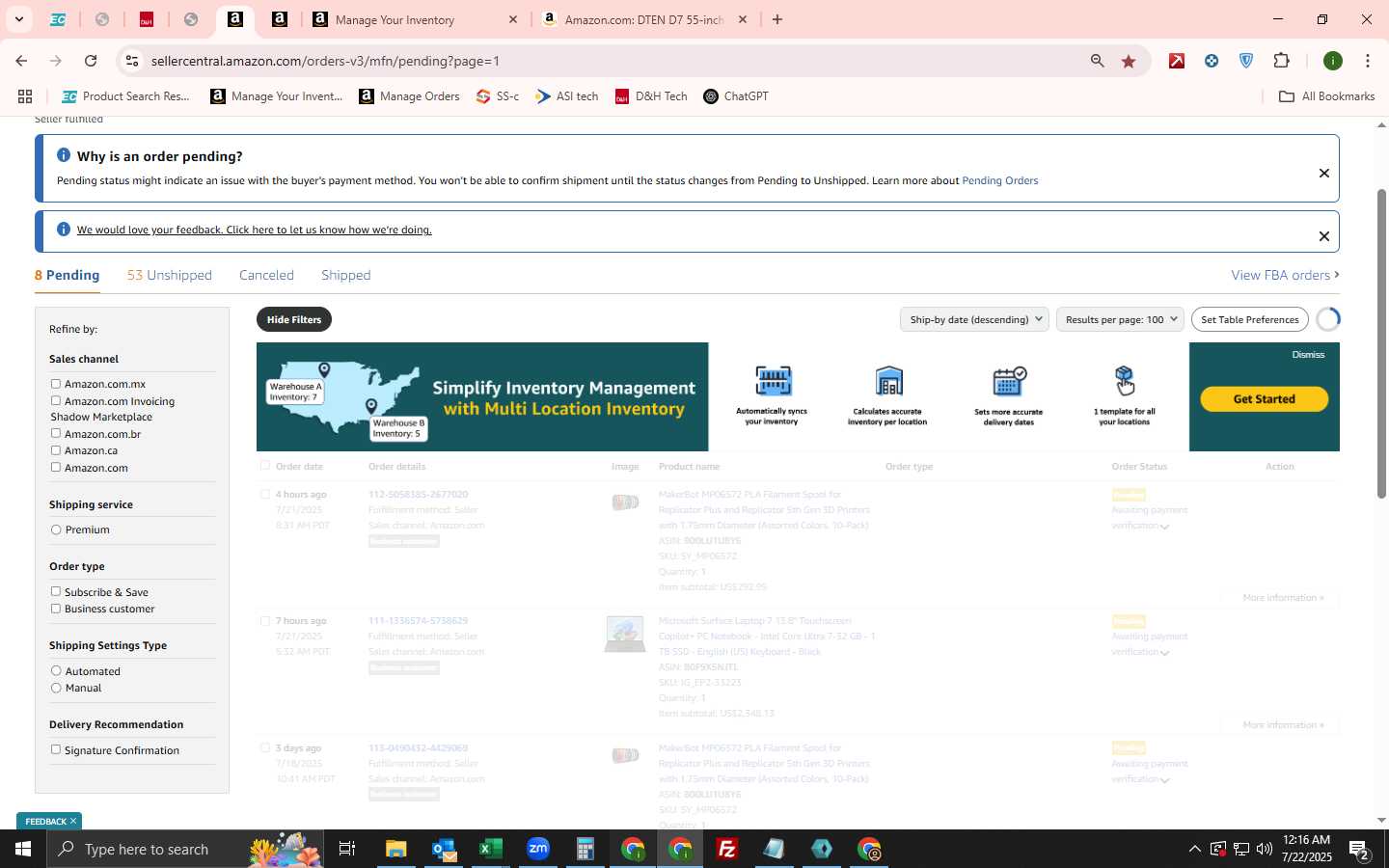
Task: Open ChatGPT bookmark
Action: (x=736, y=96)
